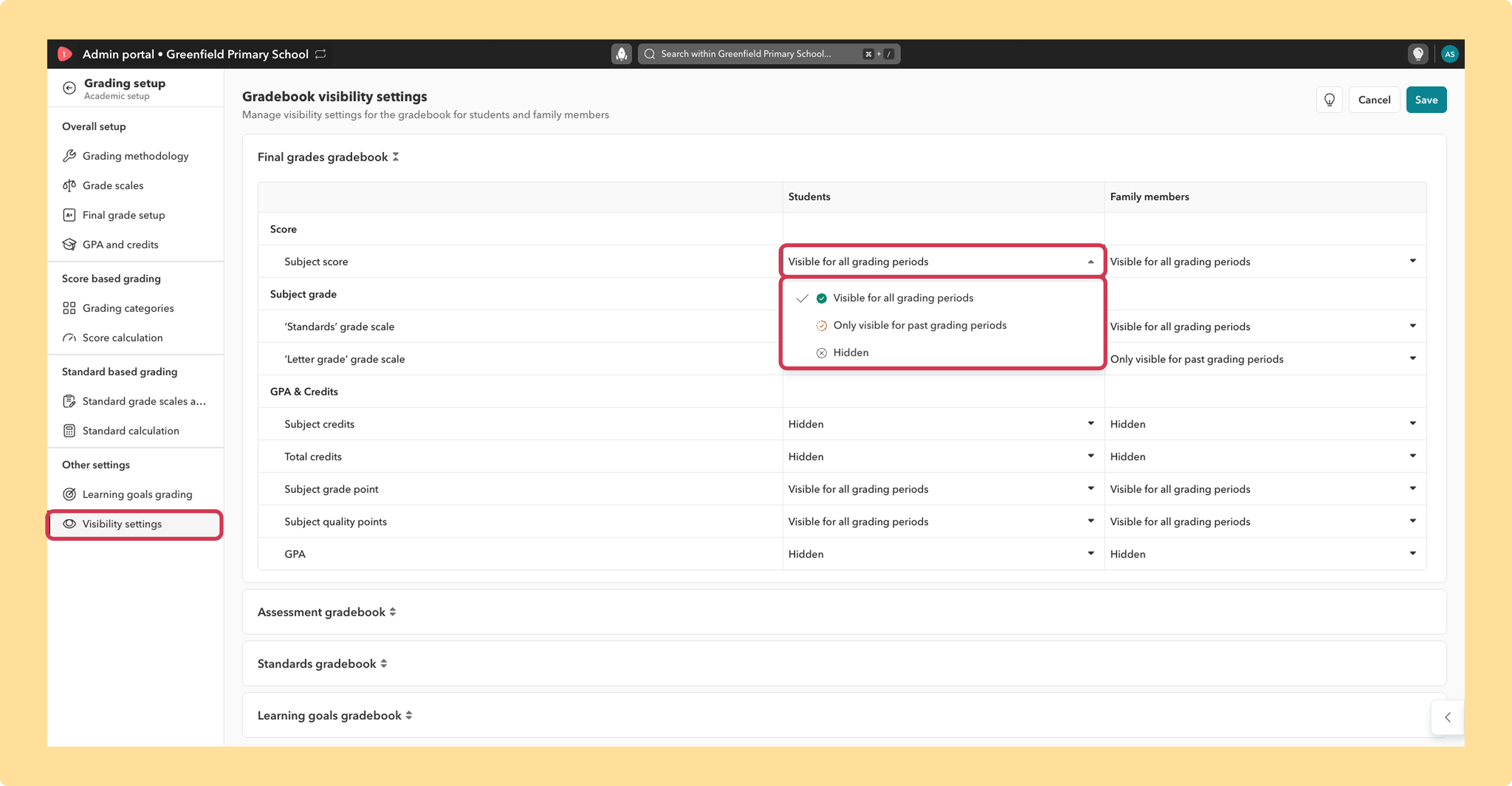Open Family members Subject quality points dropdown

(1265, 522)
